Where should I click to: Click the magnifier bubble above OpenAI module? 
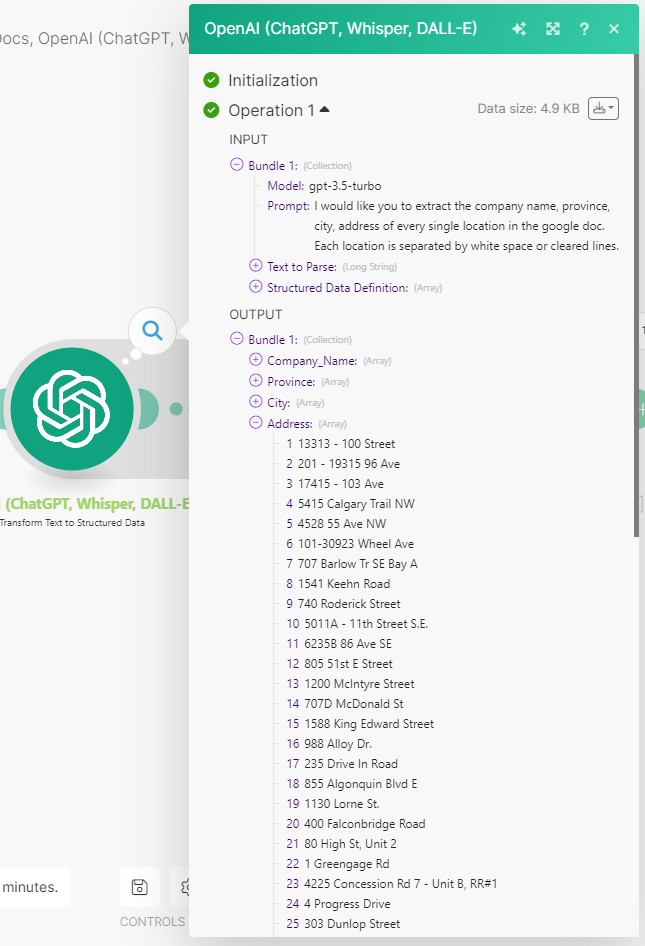[152, 331]
